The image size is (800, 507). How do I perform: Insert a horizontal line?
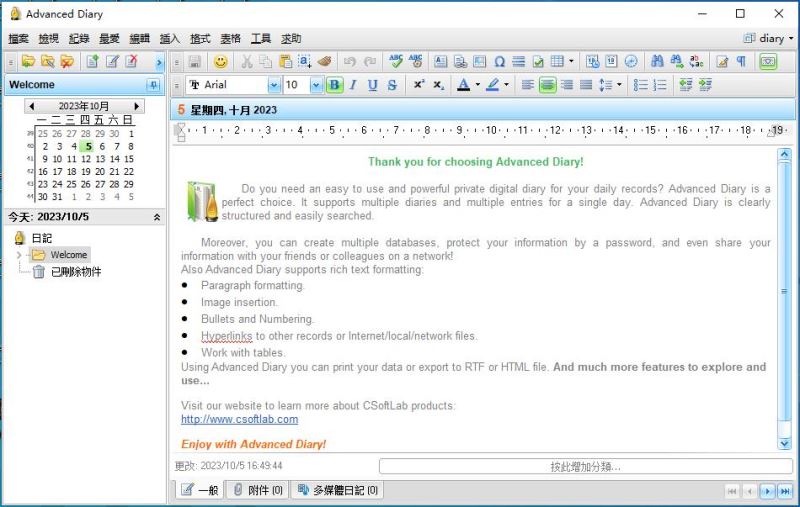pyautogui.click(x=518, y=62)
